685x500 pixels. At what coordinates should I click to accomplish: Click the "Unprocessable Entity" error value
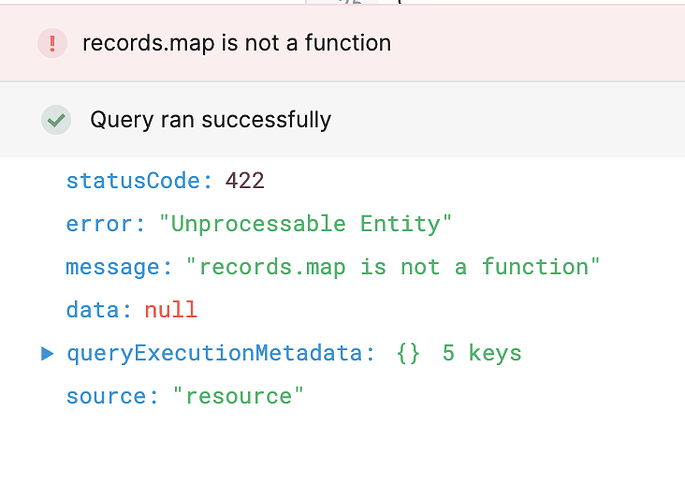pos(305,224)
